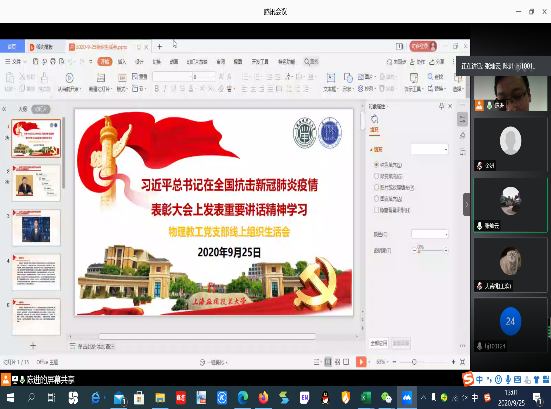551x409 pixels.
Task: Toggle Bold formatting in the ribbon
Action: click(x=157, y=89)
